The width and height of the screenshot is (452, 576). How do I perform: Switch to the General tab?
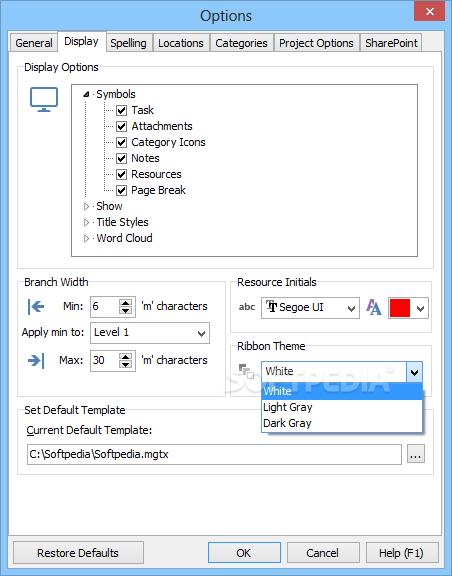33,43
